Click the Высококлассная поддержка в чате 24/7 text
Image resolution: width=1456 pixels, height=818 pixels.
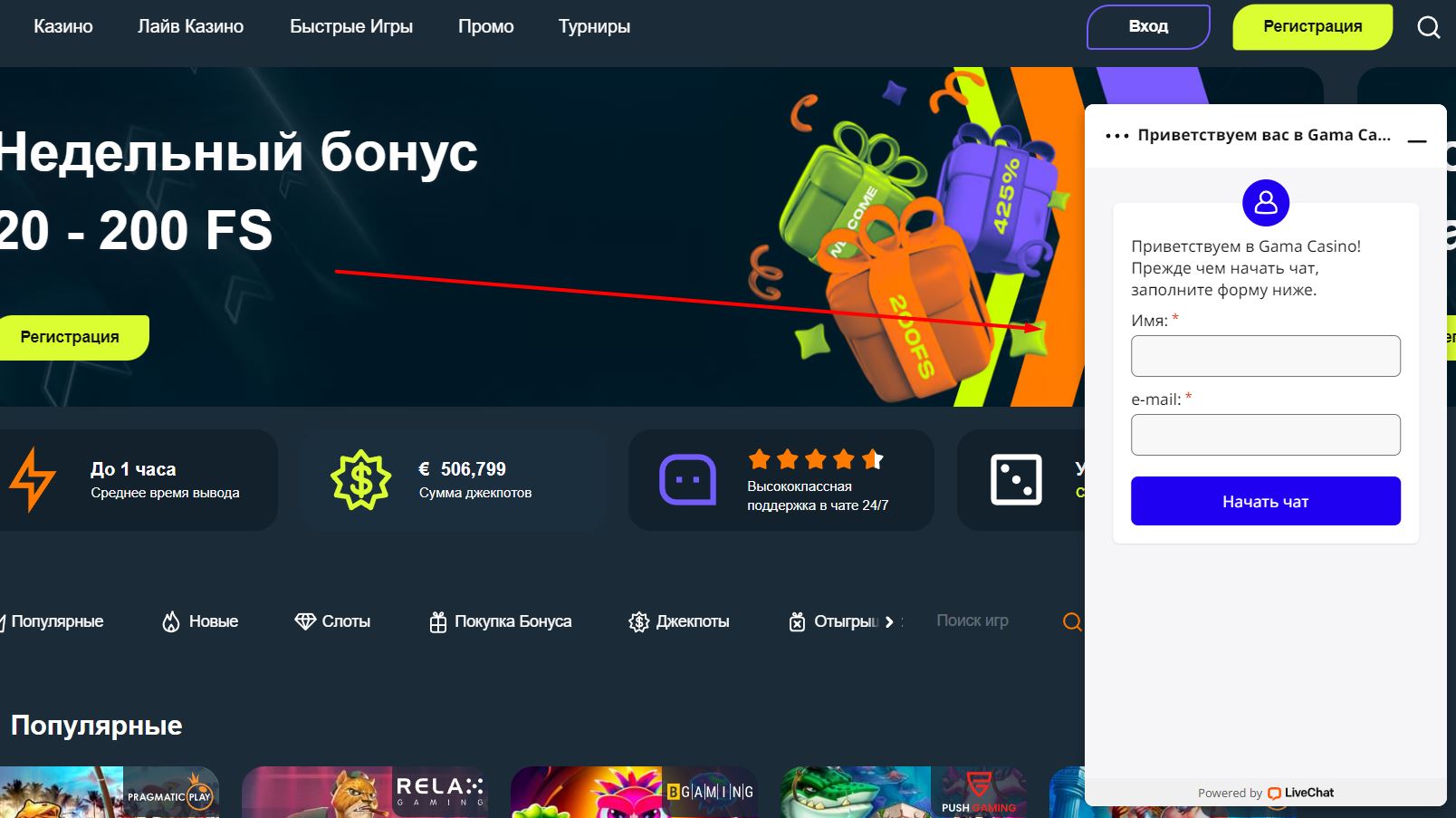(818, 496)
